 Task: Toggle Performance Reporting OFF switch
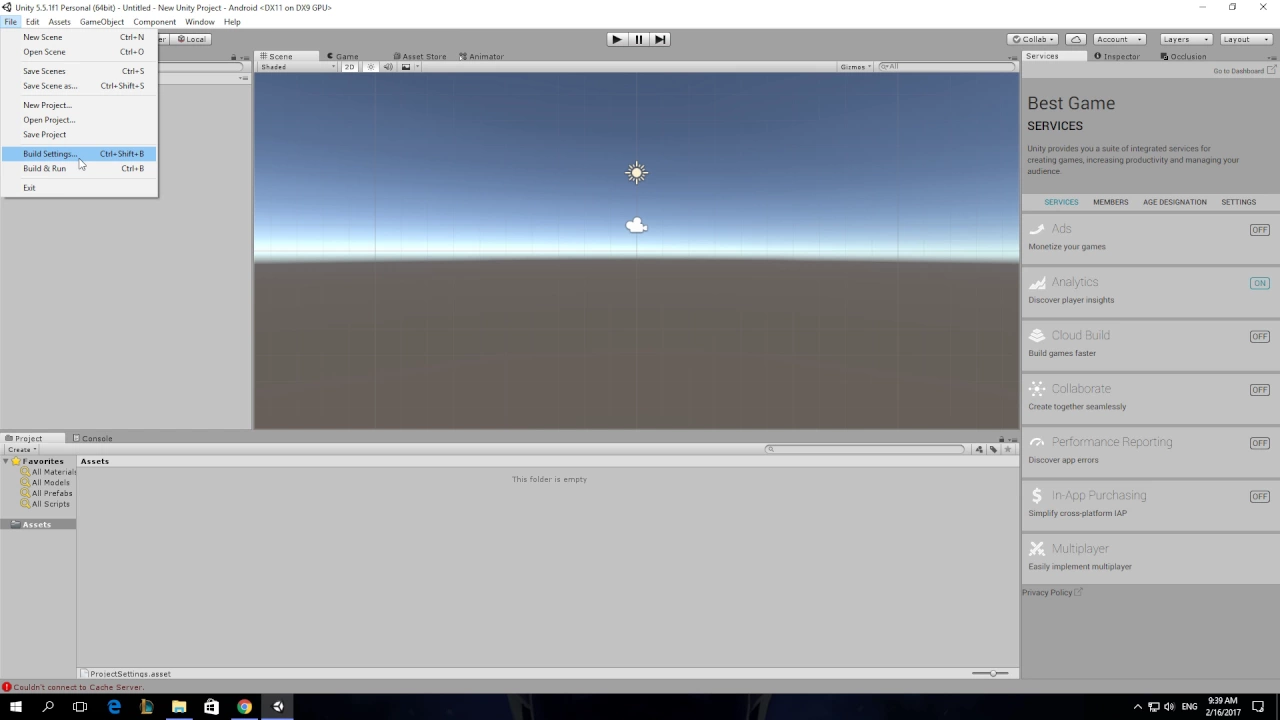click(x=1259, y=443)
